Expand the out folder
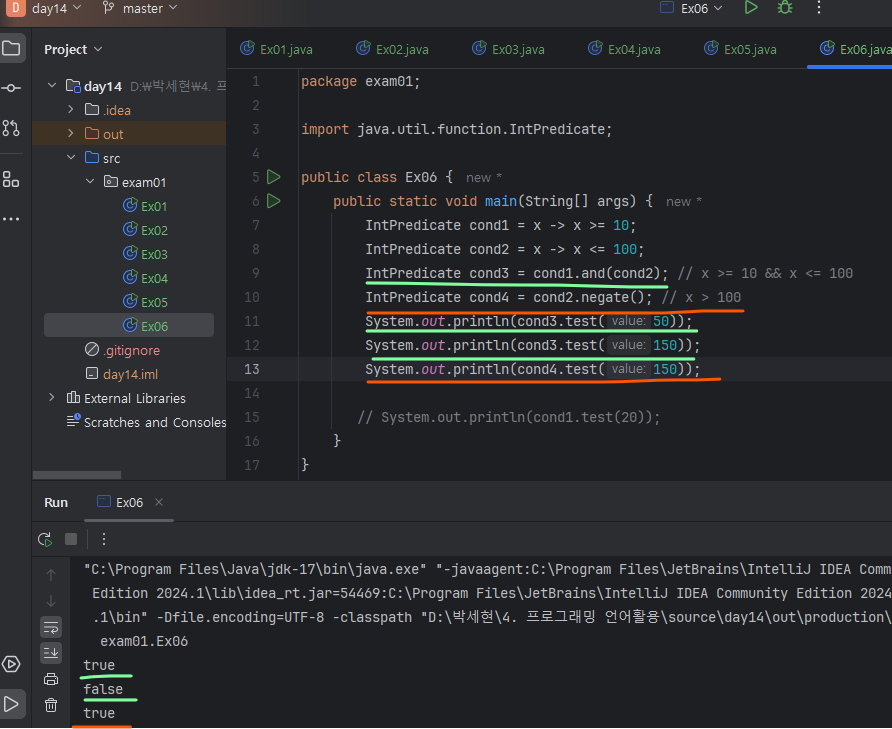Image resolution: width=892 pixels, height=729 pixels. (x=71, y=133)
